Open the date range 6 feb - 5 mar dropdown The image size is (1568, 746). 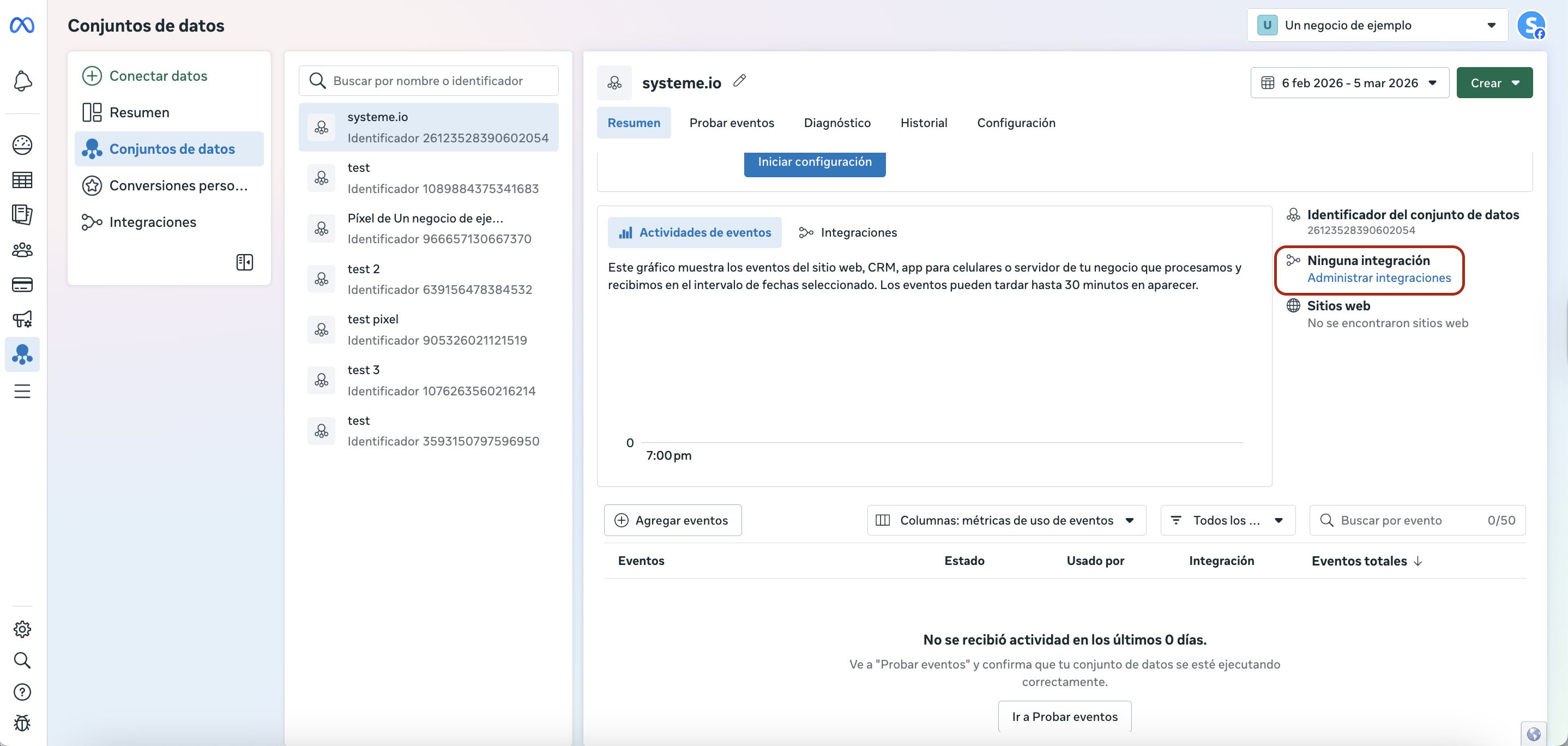(x=1349, y=83)
